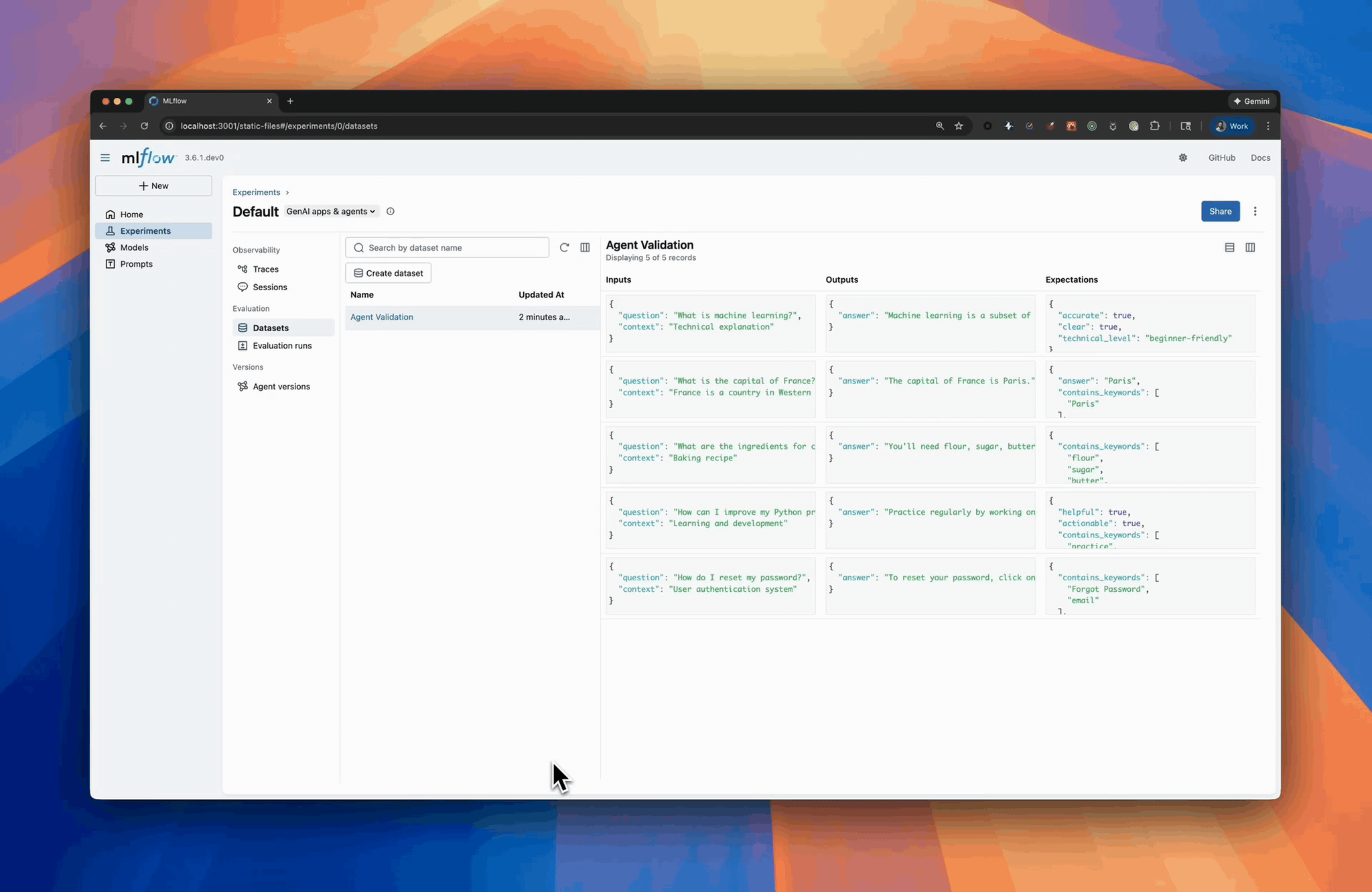Switch to list view in Agent Validation panel
This screenshot has height=892, width=1372.
(x=1229, y=247)
